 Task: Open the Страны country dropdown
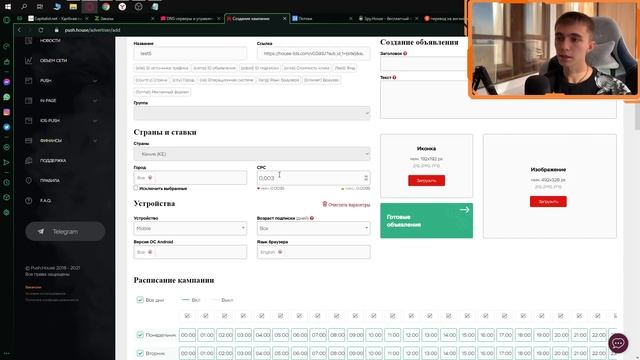252,154
